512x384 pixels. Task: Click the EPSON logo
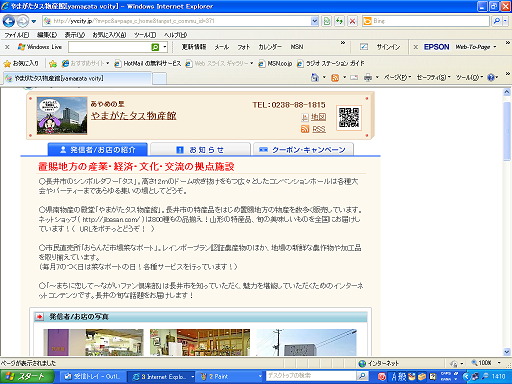click(x=436, y=47)
